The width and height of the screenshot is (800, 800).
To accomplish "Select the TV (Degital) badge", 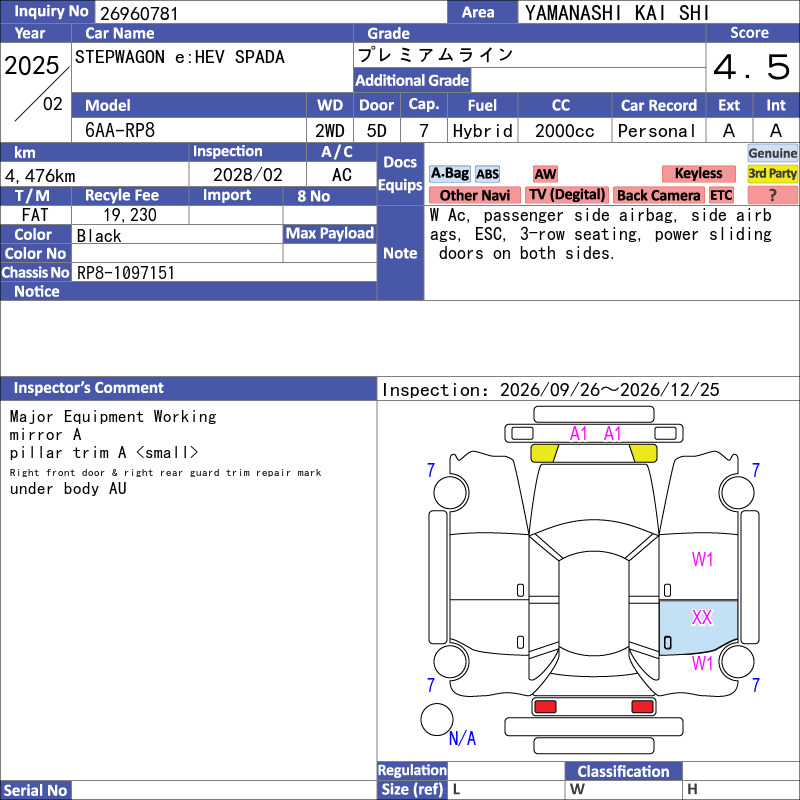I will [567, 195].
